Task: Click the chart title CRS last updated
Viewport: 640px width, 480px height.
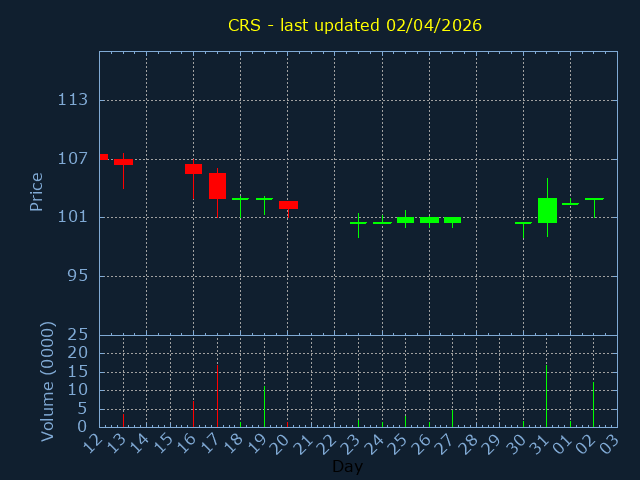Action: [354, 25]
